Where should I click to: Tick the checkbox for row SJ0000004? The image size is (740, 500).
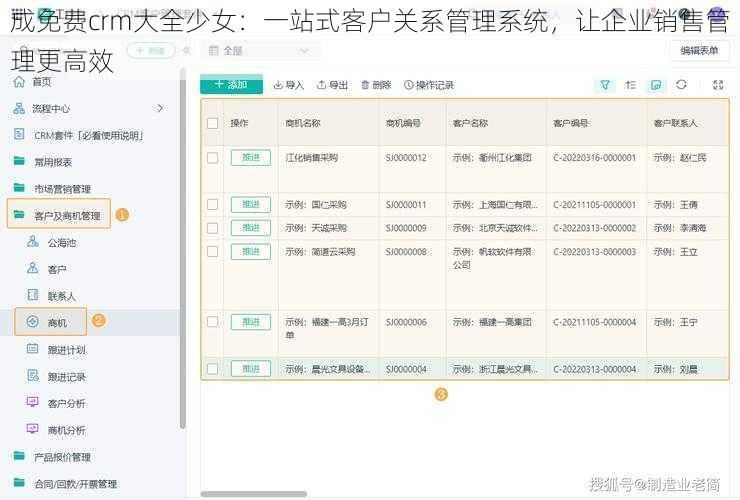(x=212, y=369)
